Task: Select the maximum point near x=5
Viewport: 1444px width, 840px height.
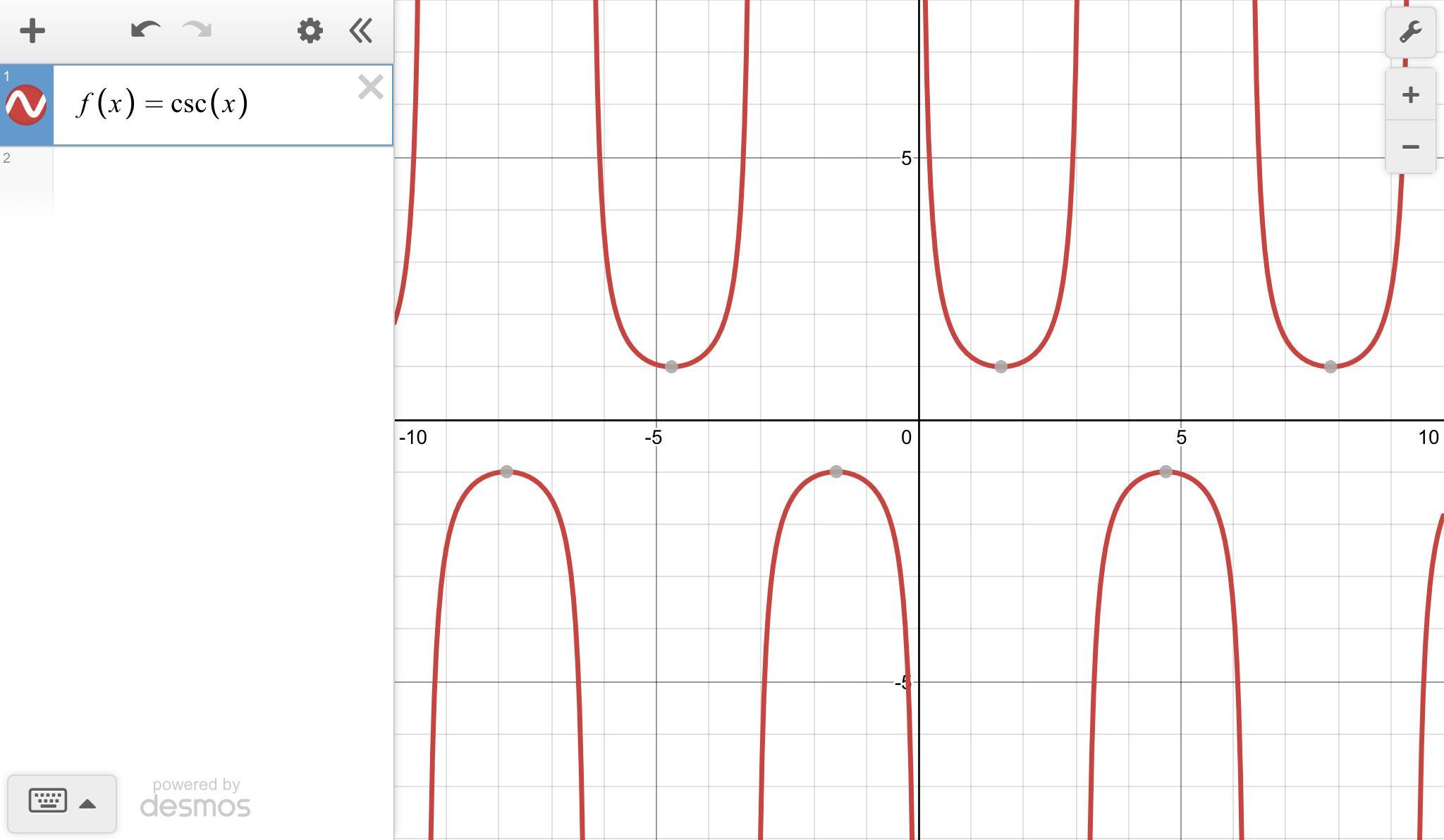Action: (1165, 471)
